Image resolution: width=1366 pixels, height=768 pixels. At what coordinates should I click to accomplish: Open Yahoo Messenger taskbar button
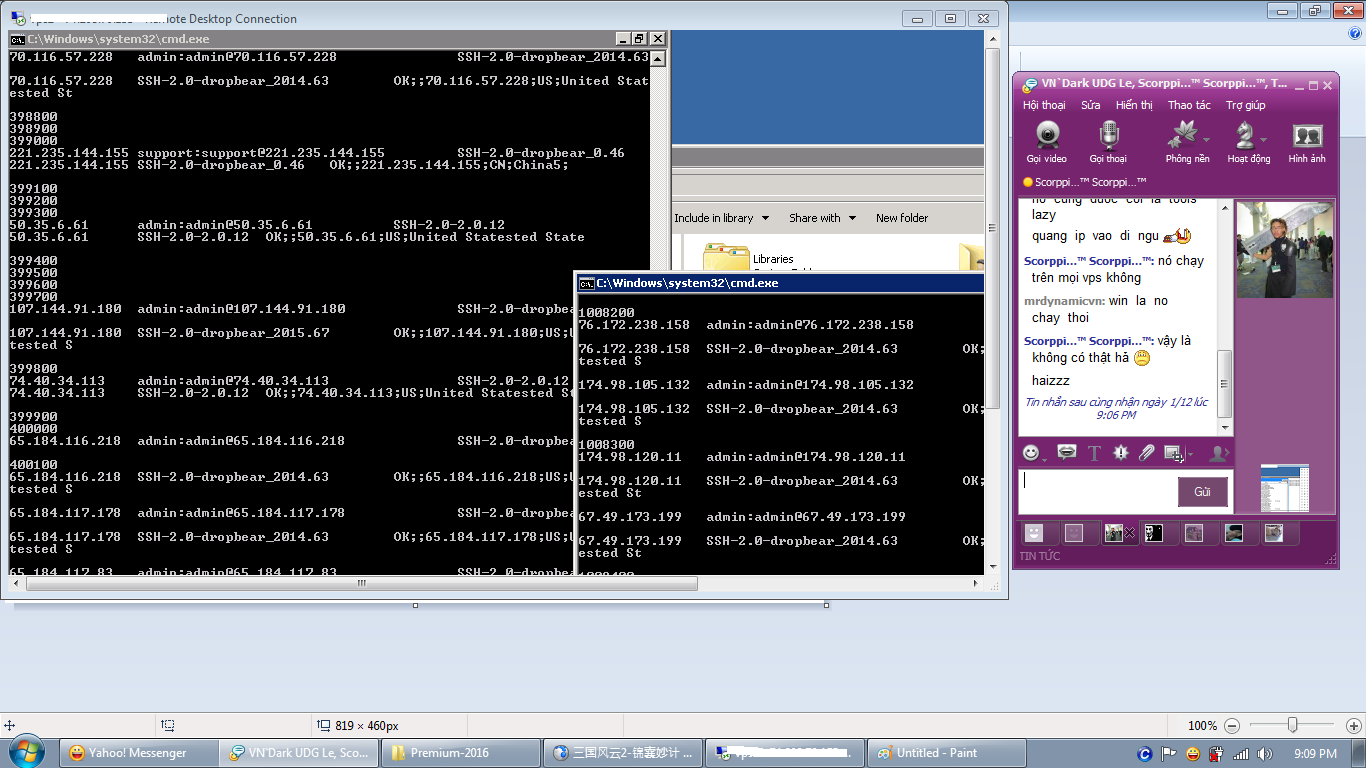point(139,753)
